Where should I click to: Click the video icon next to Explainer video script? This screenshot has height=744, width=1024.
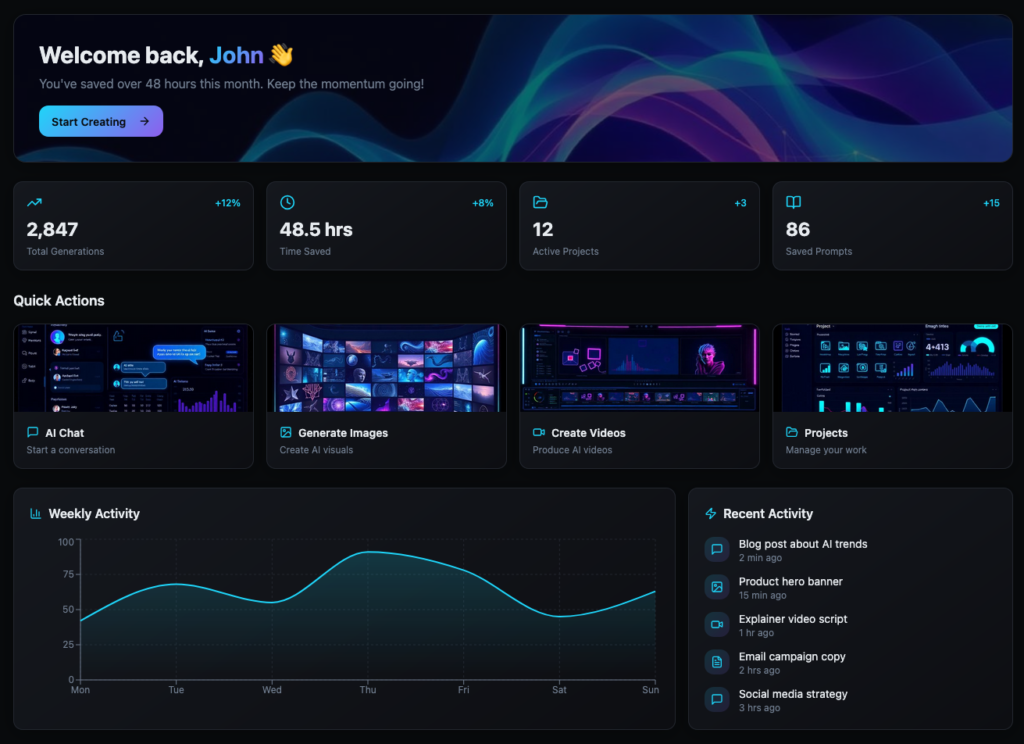(716, 624)
